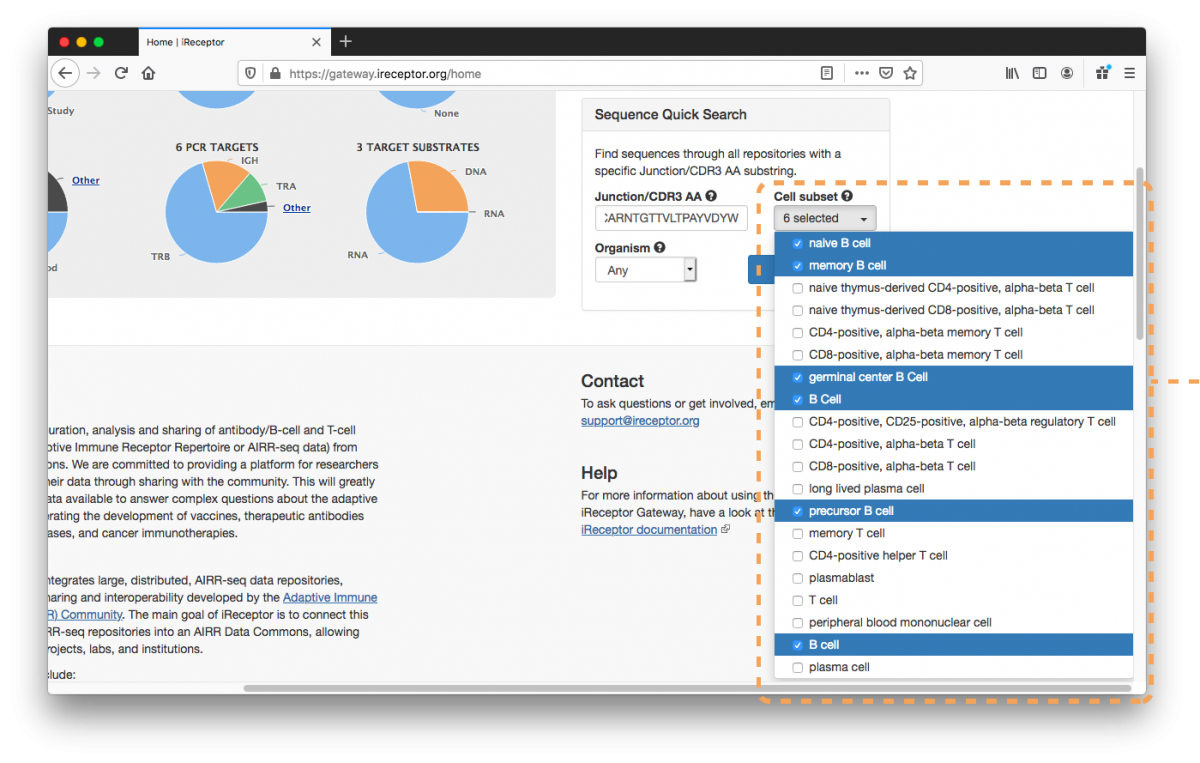Open the Organism 'Any' dropdown
The image size is (1200, 763).
coord(645,270)
